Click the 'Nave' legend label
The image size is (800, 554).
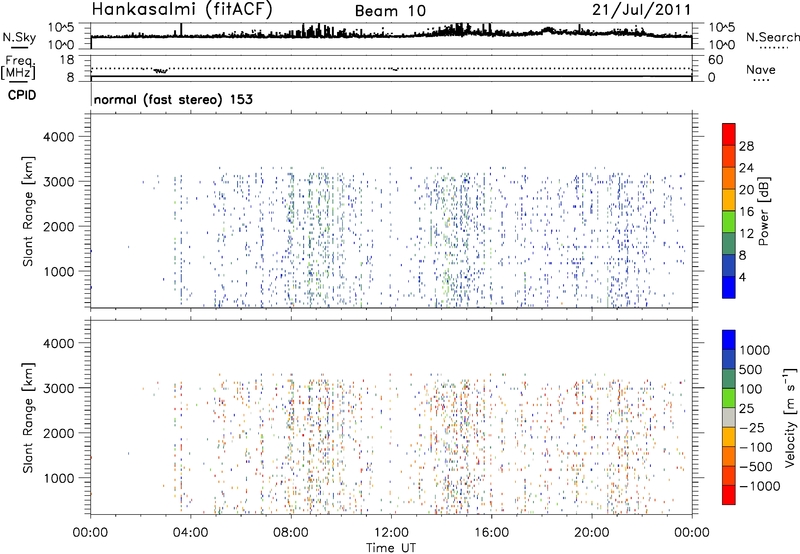(761, 69)
